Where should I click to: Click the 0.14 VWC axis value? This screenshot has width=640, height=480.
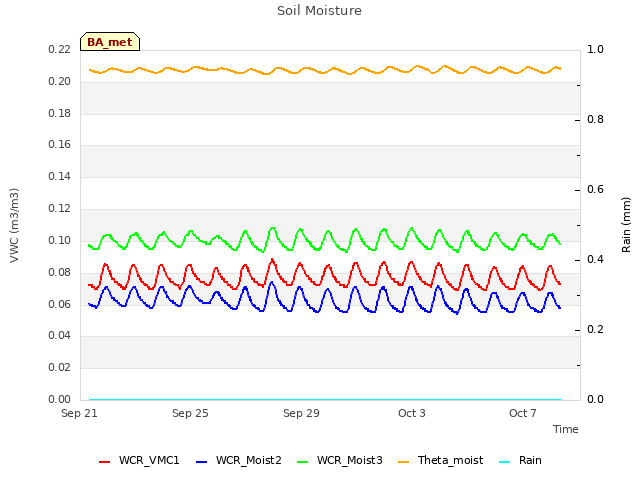(x=60, y=176)
